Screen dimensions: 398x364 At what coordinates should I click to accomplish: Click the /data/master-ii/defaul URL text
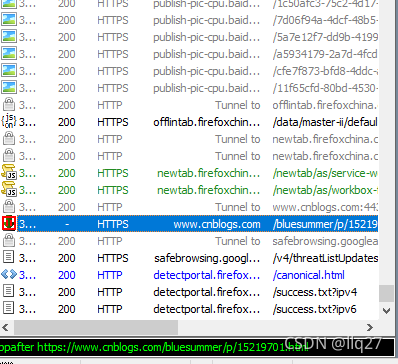coord(325,122)
